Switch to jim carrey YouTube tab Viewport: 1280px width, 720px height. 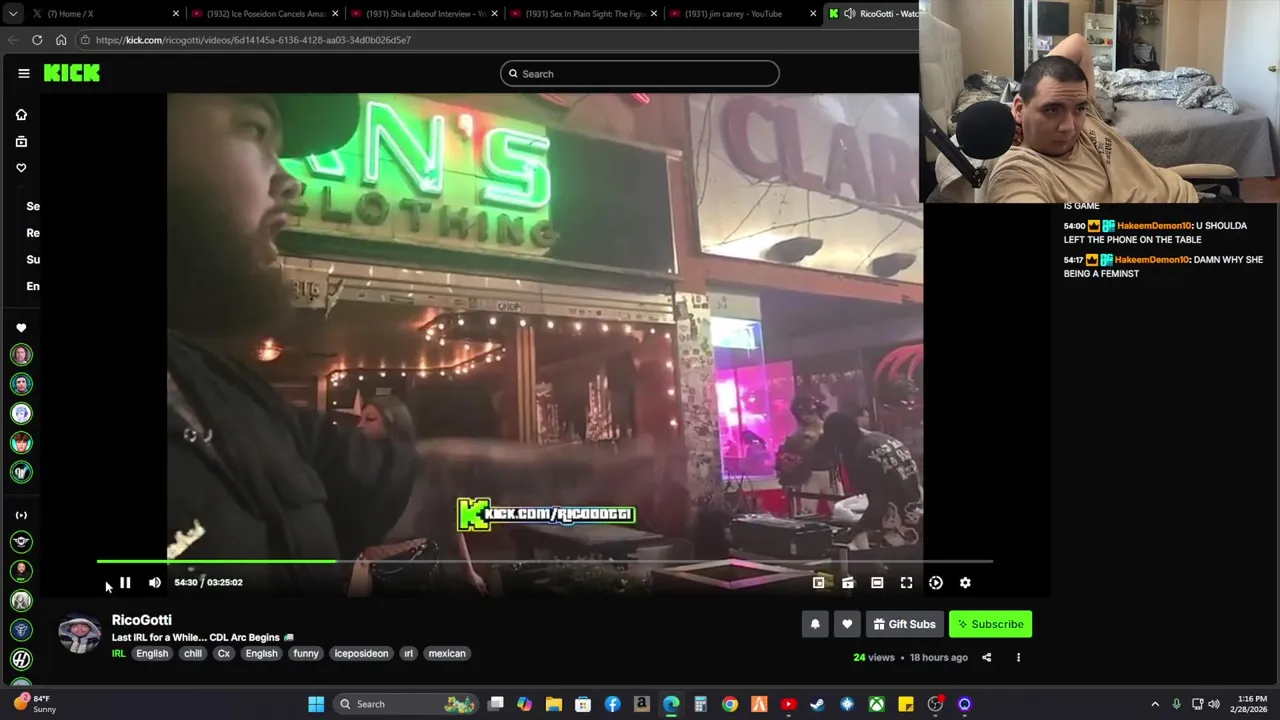(x=741, y=14)
